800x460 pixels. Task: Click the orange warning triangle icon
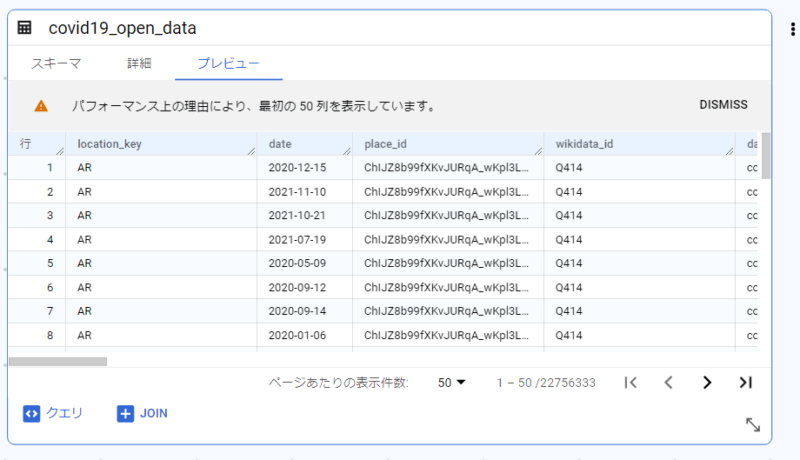[x=41, y=106]
